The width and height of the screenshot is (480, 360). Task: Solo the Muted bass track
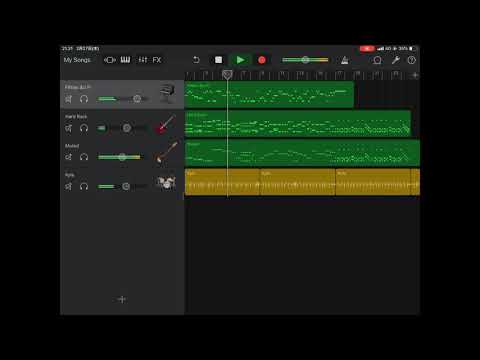[84, 157]
